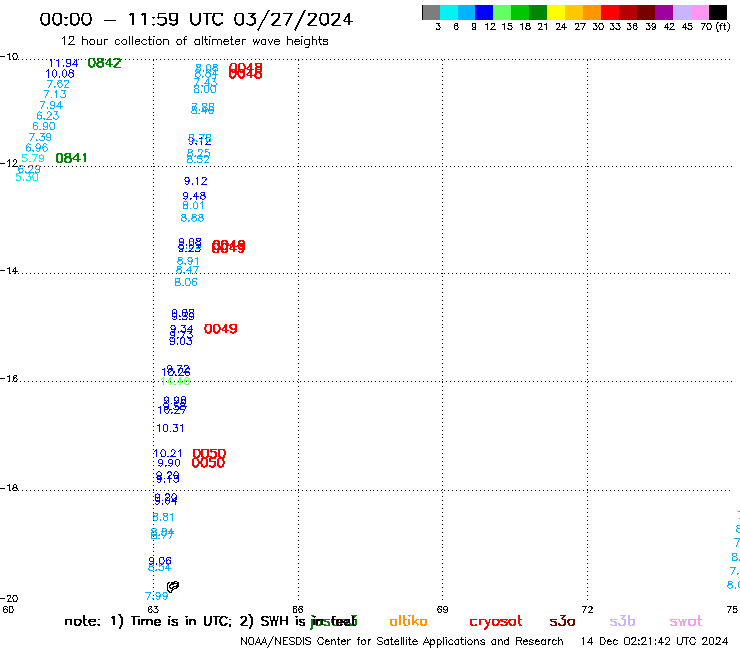This screenshot has width=740, height=650.
Task: Click the 7.99 wave height reading
Action: pyautogui.click(x=156, y=596)
